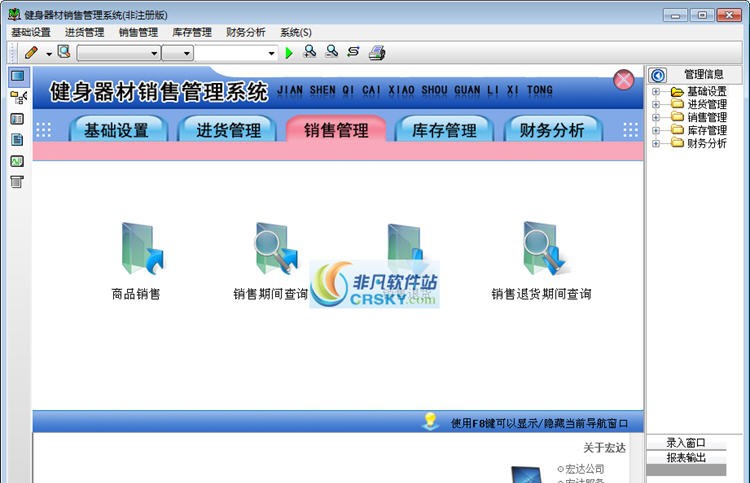The image size is (750, 483).
Task: Click the first binoculars search icon
Action: [x=310, y=52]
